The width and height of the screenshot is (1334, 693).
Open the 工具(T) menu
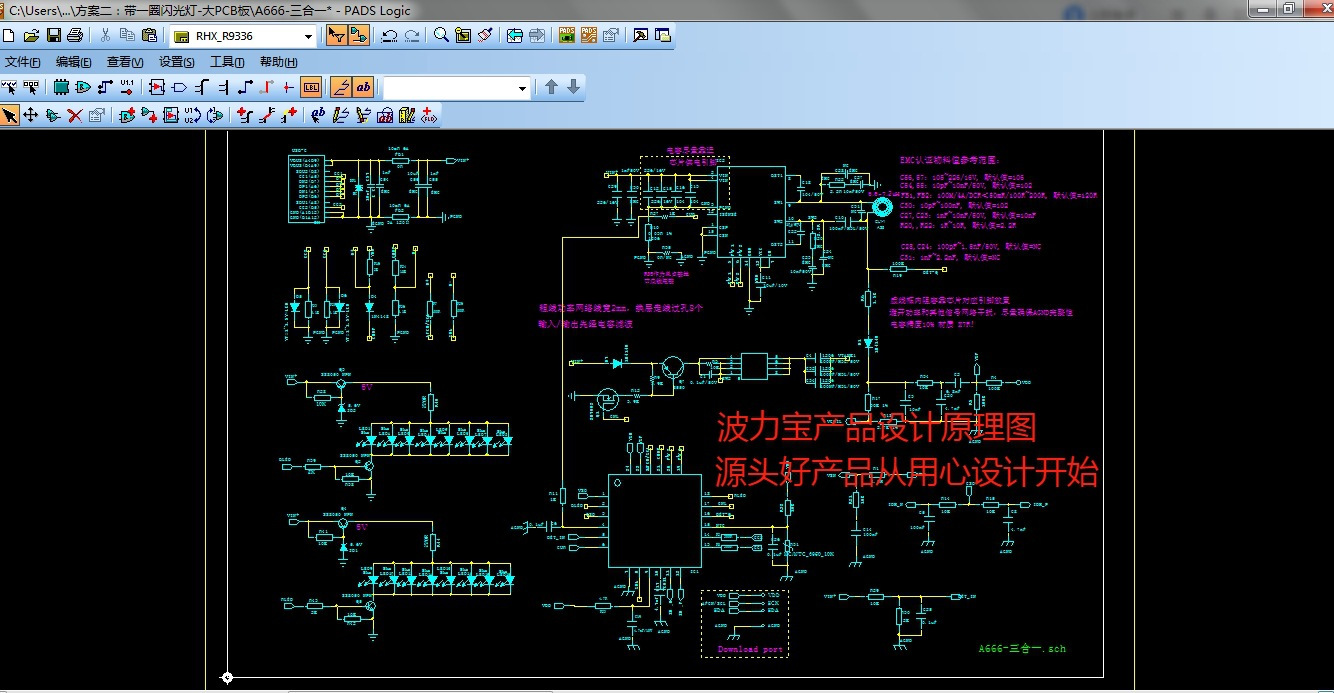click(x=227, y=62)
